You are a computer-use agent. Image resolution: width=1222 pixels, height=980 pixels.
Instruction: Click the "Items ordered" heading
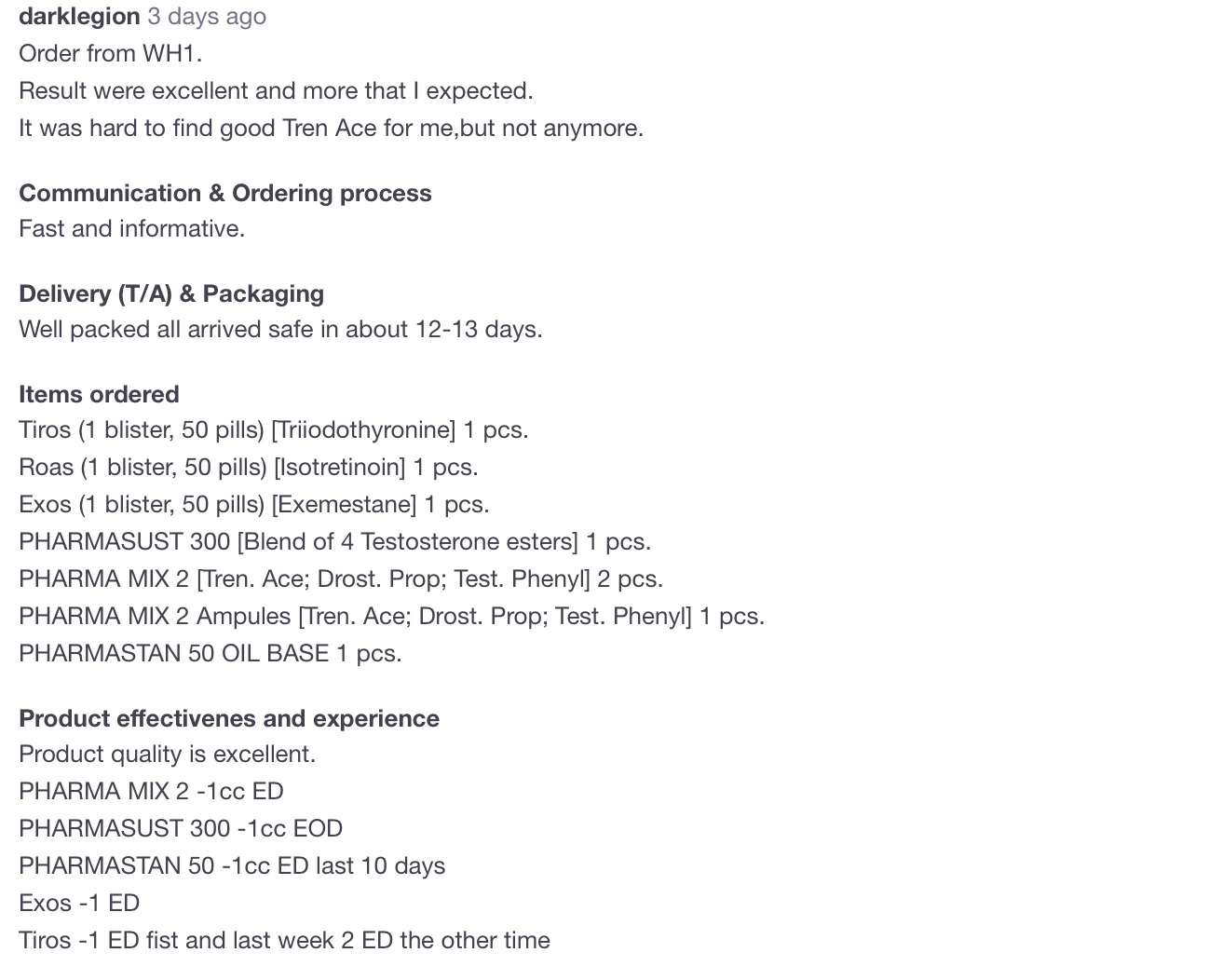point(99,394)
